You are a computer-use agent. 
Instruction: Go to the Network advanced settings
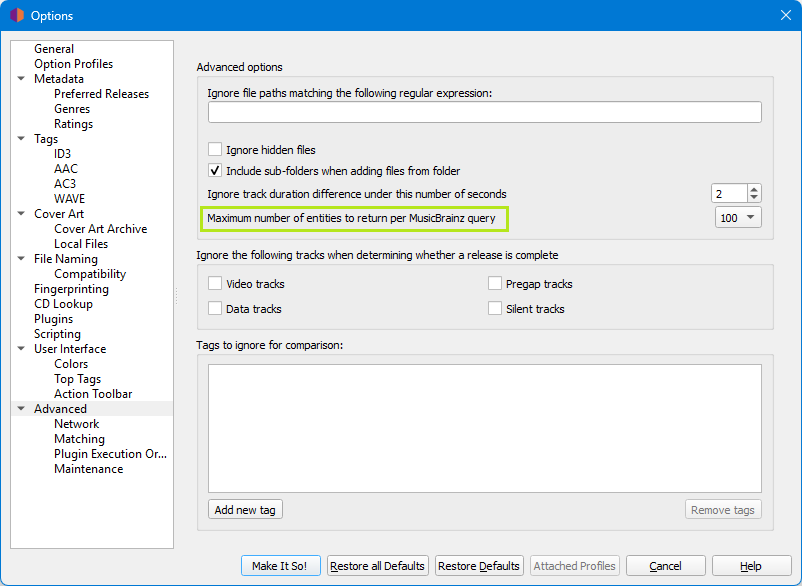click(x=76, y=424)
